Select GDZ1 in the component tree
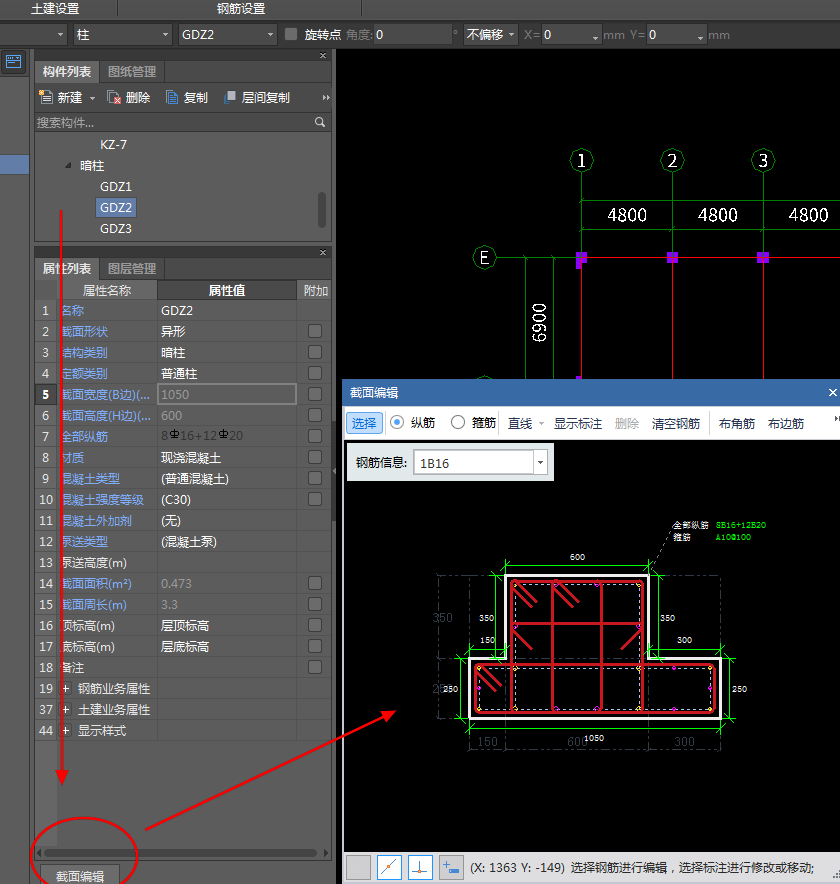 pyautogui.click(x=116, y=187)
